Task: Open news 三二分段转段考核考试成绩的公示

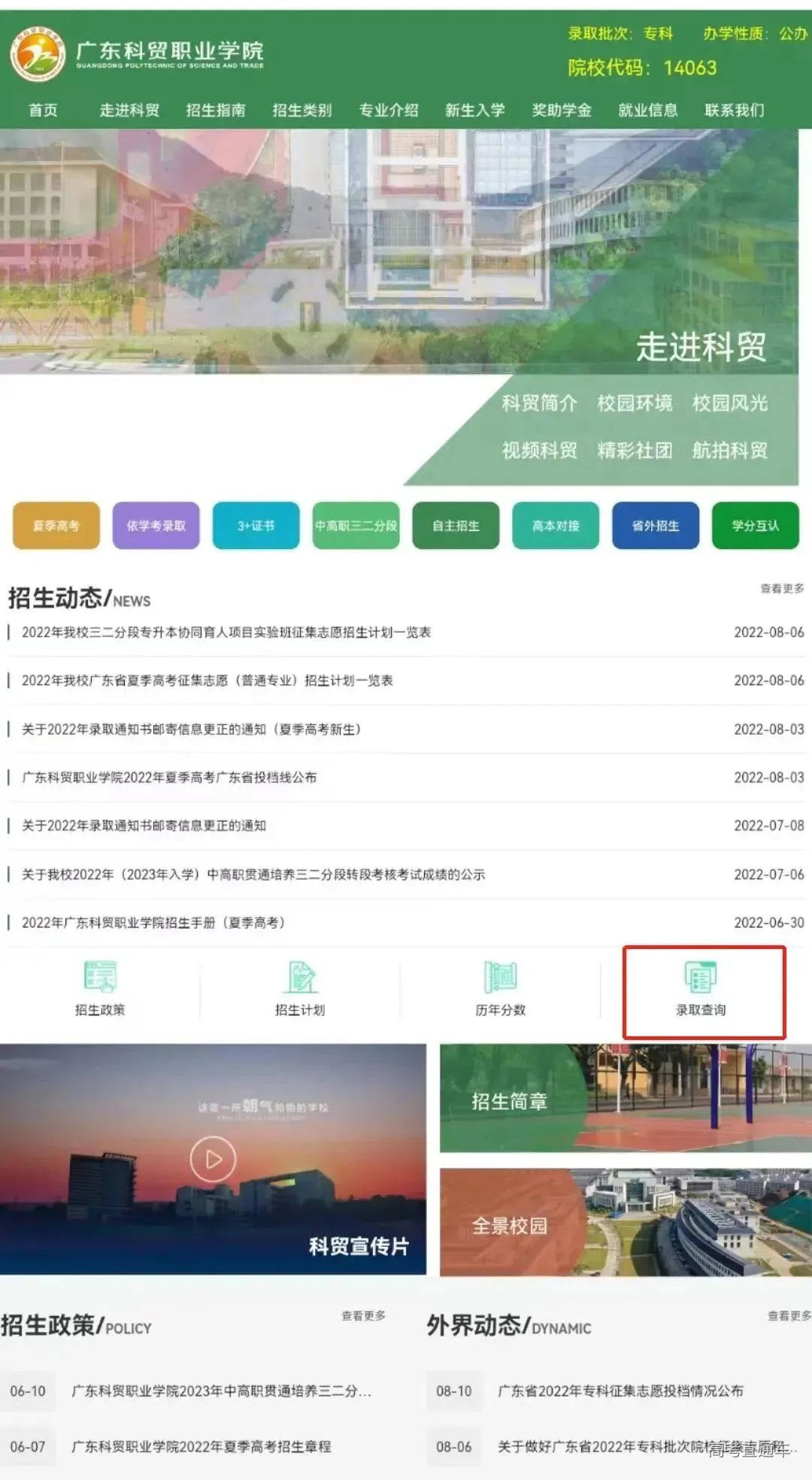Action: pos(253,875)
